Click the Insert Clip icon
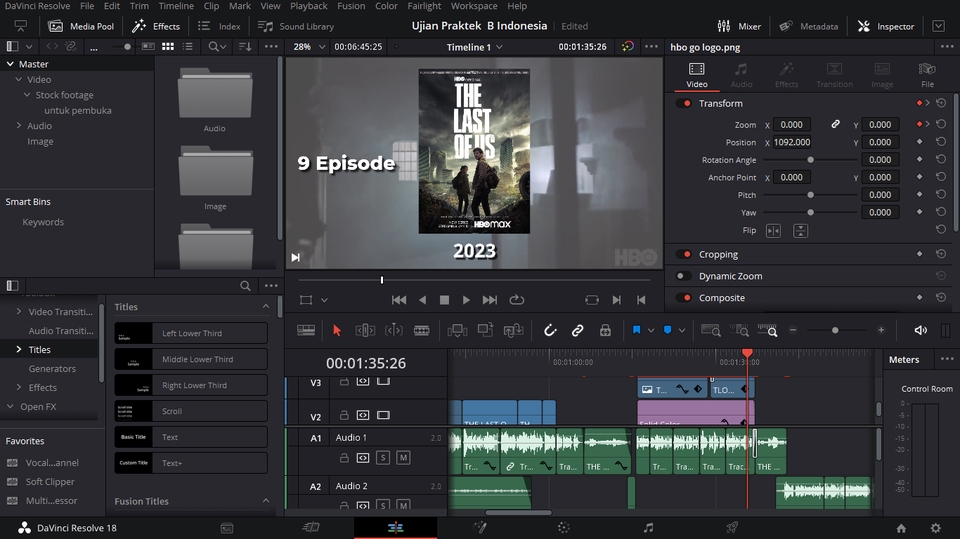The height and width of the screenshot is (539, 960). (x=457, y=330)
